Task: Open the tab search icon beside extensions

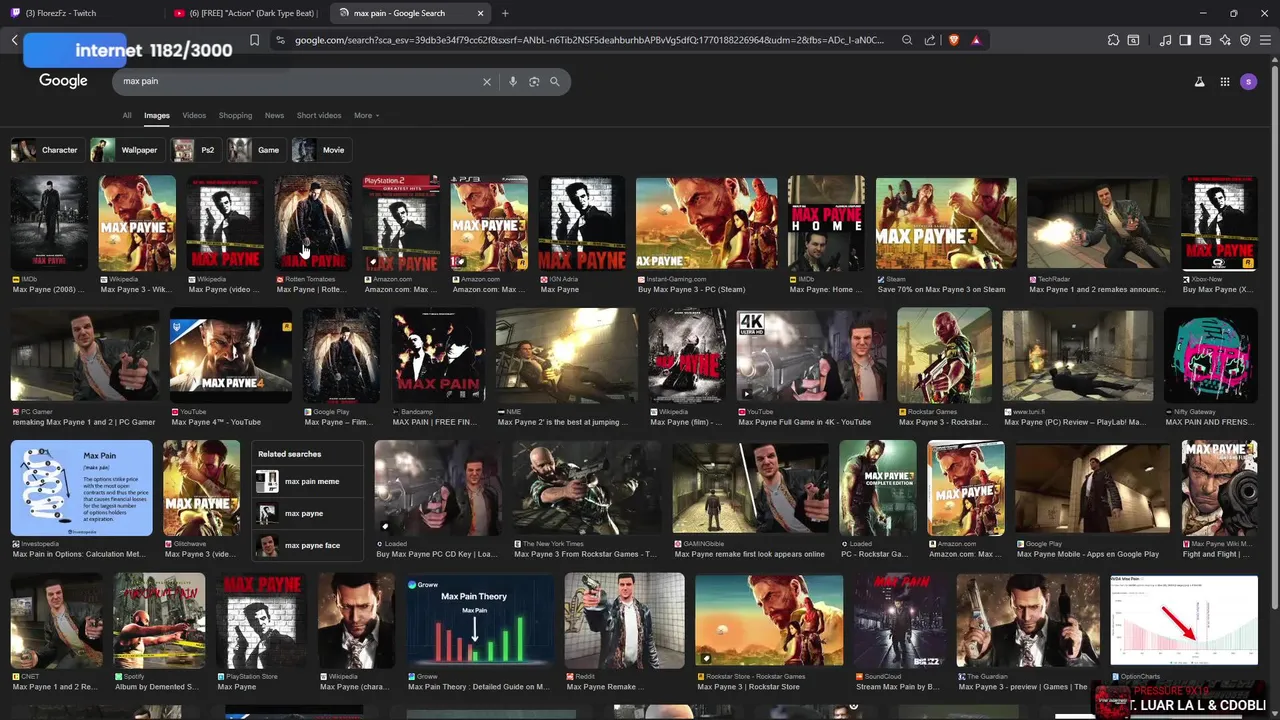Action: tap(1133, 40)
